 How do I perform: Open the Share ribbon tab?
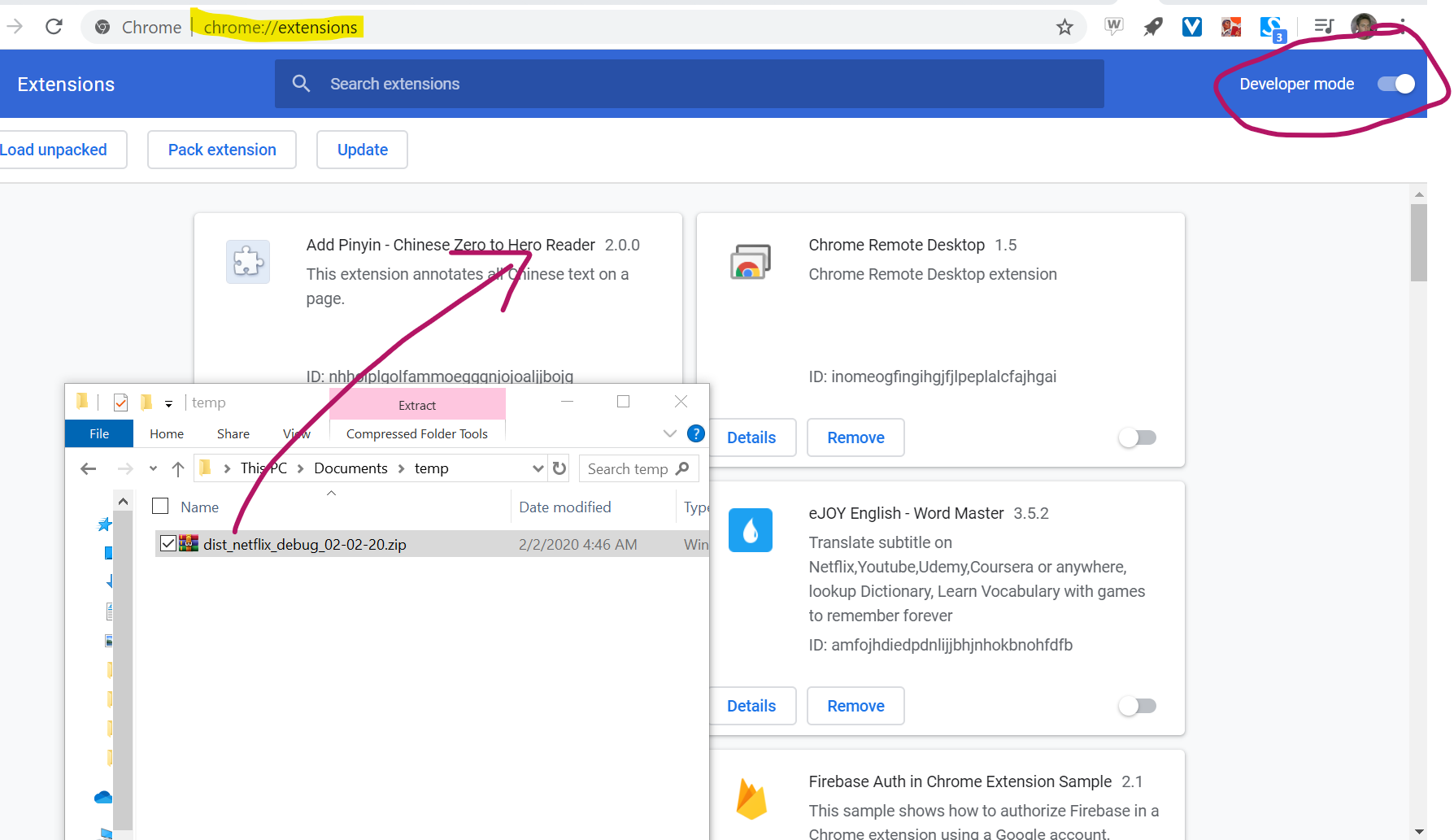(x=233, y=433)
